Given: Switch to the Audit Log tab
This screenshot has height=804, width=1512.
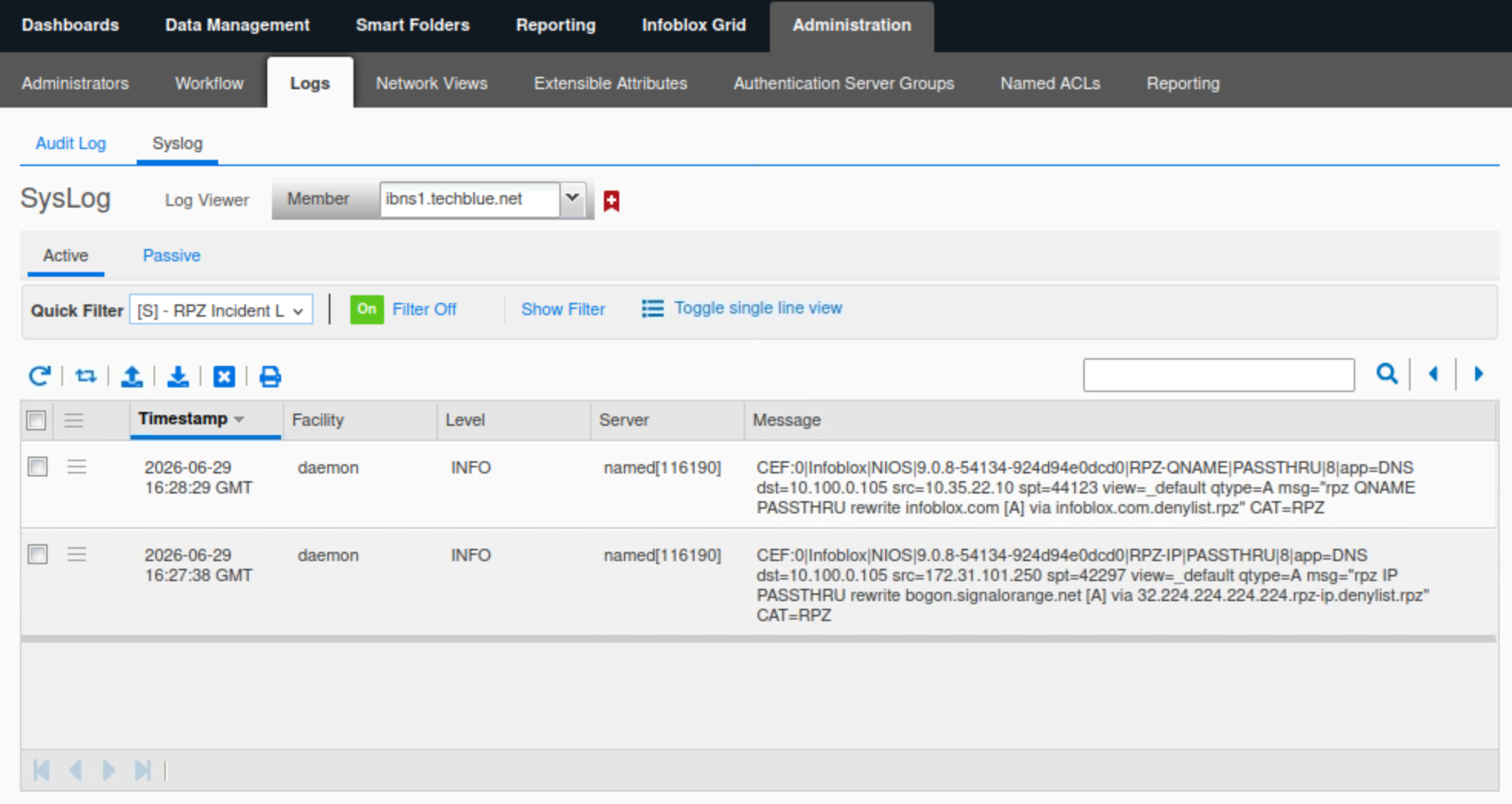Looking at the screenshot, I should pyautogui.click(x=71, y=143).
